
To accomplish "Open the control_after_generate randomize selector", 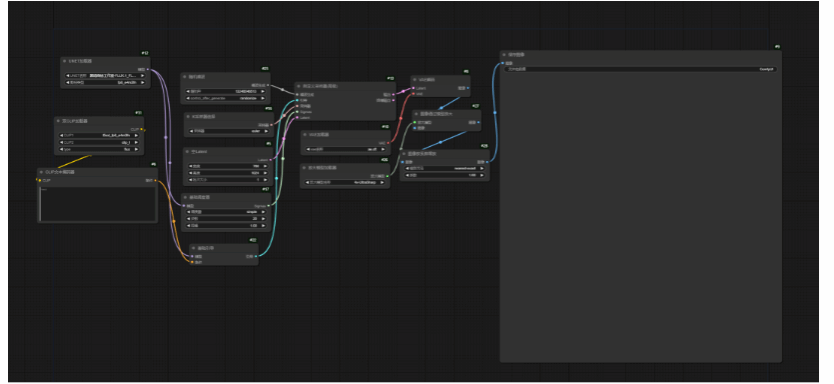I will coord(226,98).
